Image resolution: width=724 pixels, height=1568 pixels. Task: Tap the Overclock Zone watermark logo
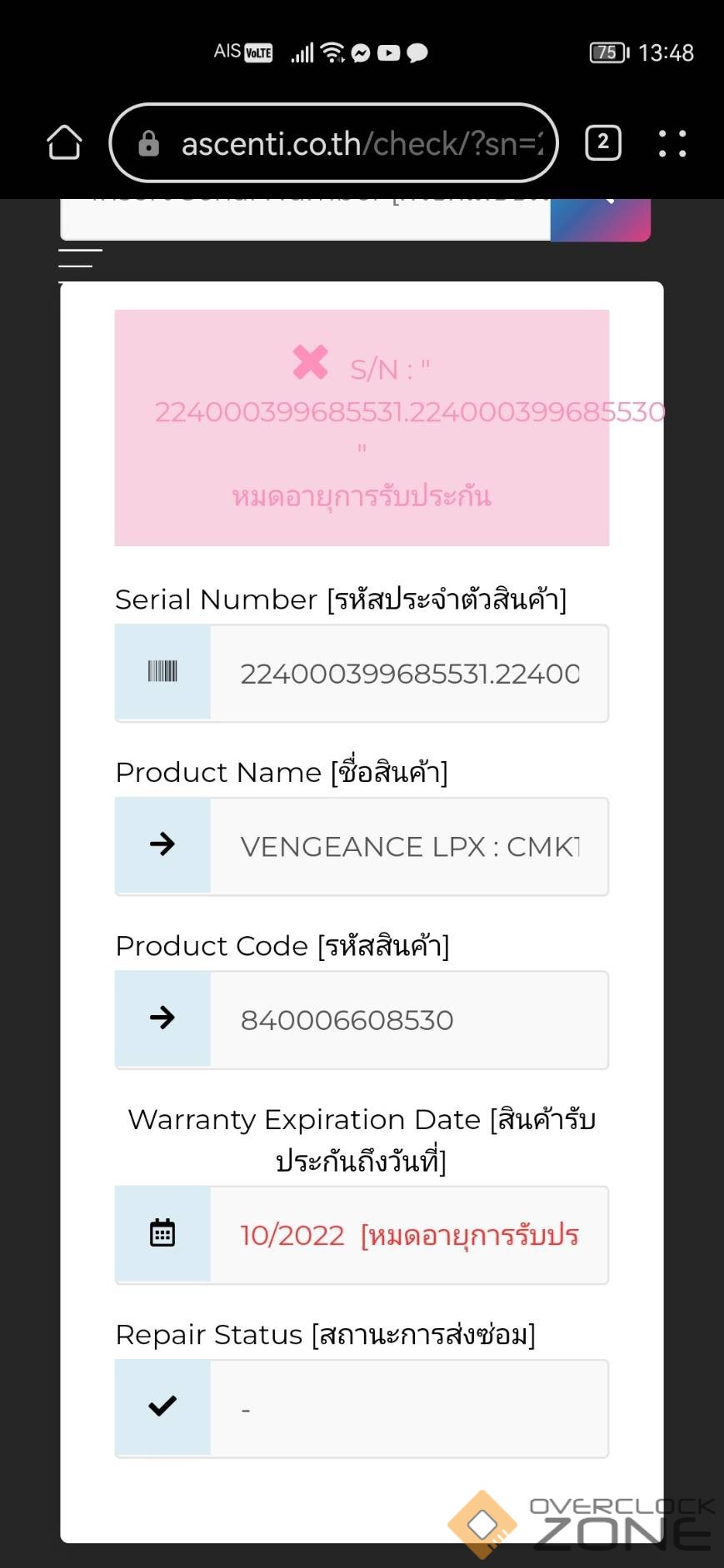(581, 1524)
